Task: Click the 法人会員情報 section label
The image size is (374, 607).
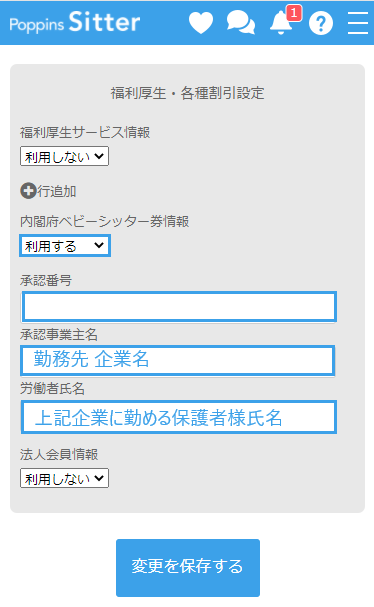Action: [59, 454]
